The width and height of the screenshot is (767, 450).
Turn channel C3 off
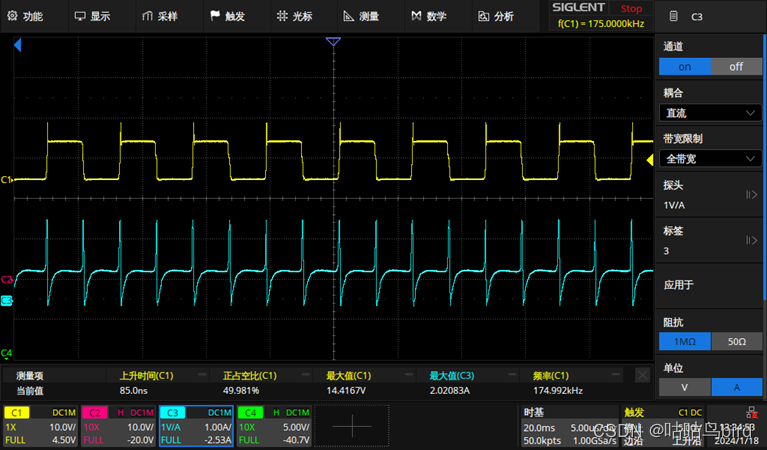736,67
